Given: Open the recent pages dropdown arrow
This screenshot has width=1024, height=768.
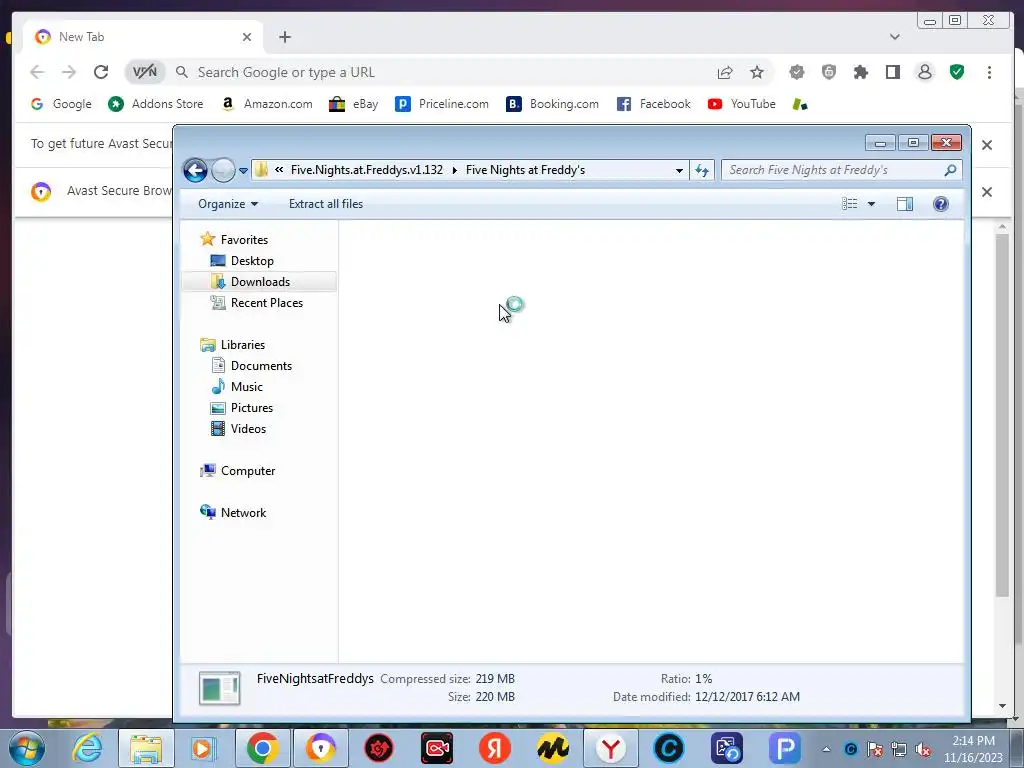Looking at the screenshot, I should point(243,170).
